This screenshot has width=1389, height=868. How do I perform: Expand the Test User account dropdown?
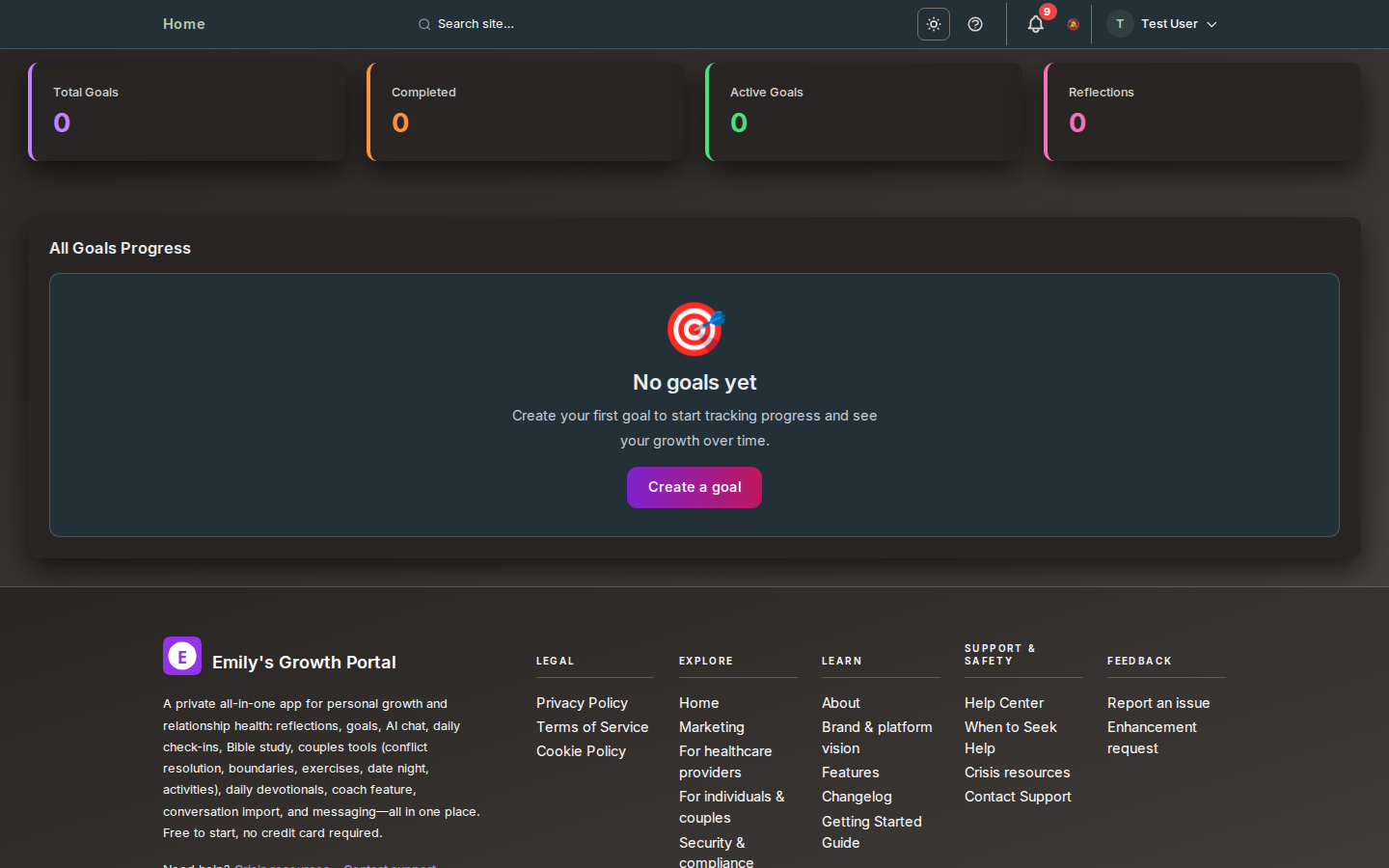coord(1178,24)
